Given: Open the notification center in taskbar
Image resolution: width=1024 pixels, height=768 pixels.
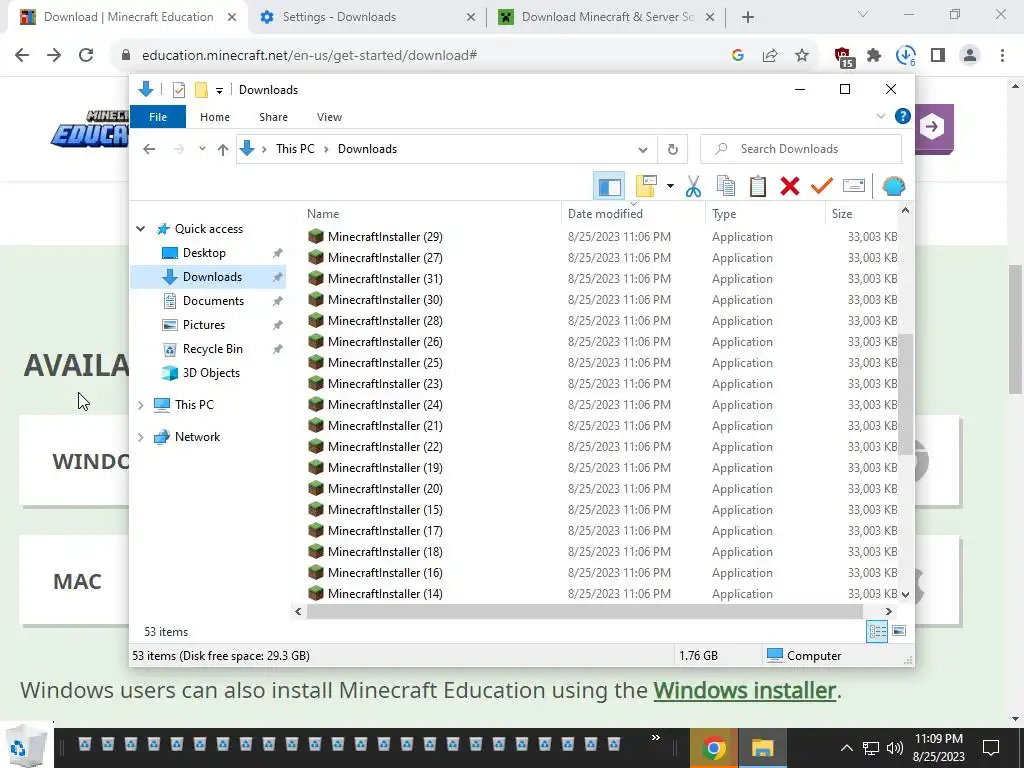Looking at the screenshot, I should (991, 748).
